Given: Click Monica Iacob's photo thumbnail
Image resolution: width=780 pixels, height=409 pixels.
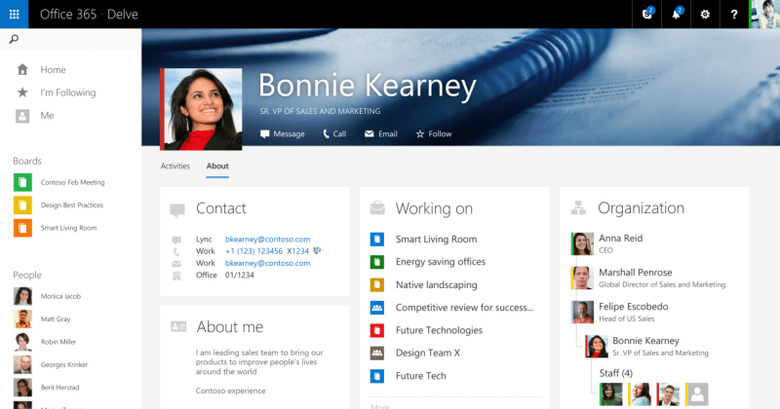Looking at the screenshot, I should [x=23, y=296].
